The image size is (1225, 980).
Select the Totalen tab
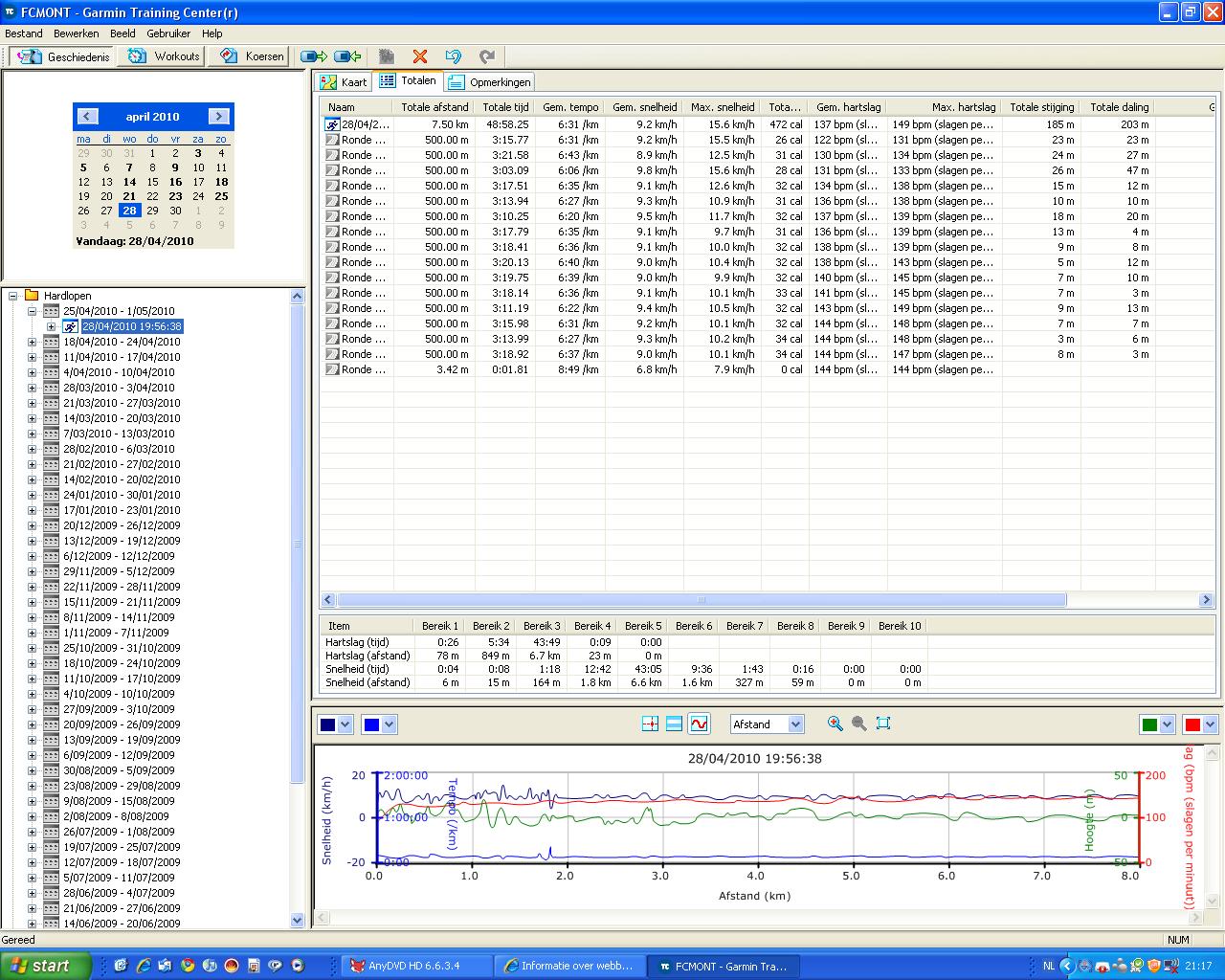[x=408, y=81]
